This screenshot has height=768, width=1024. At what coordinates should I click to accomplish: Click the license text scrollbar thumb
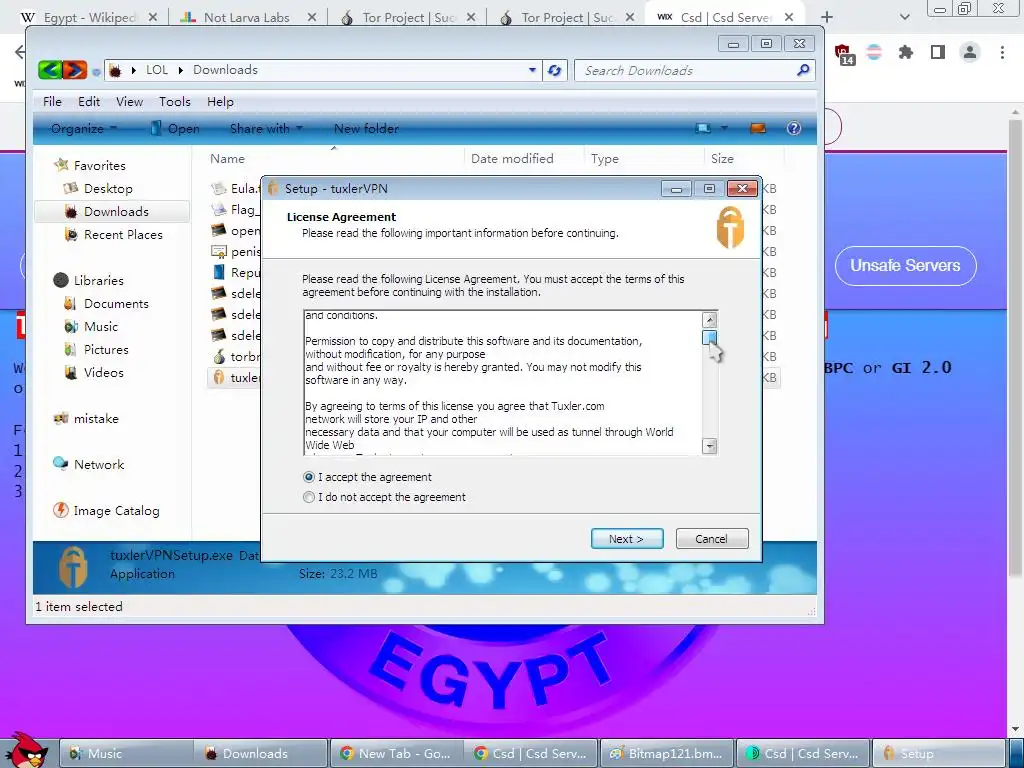point(709,338)
